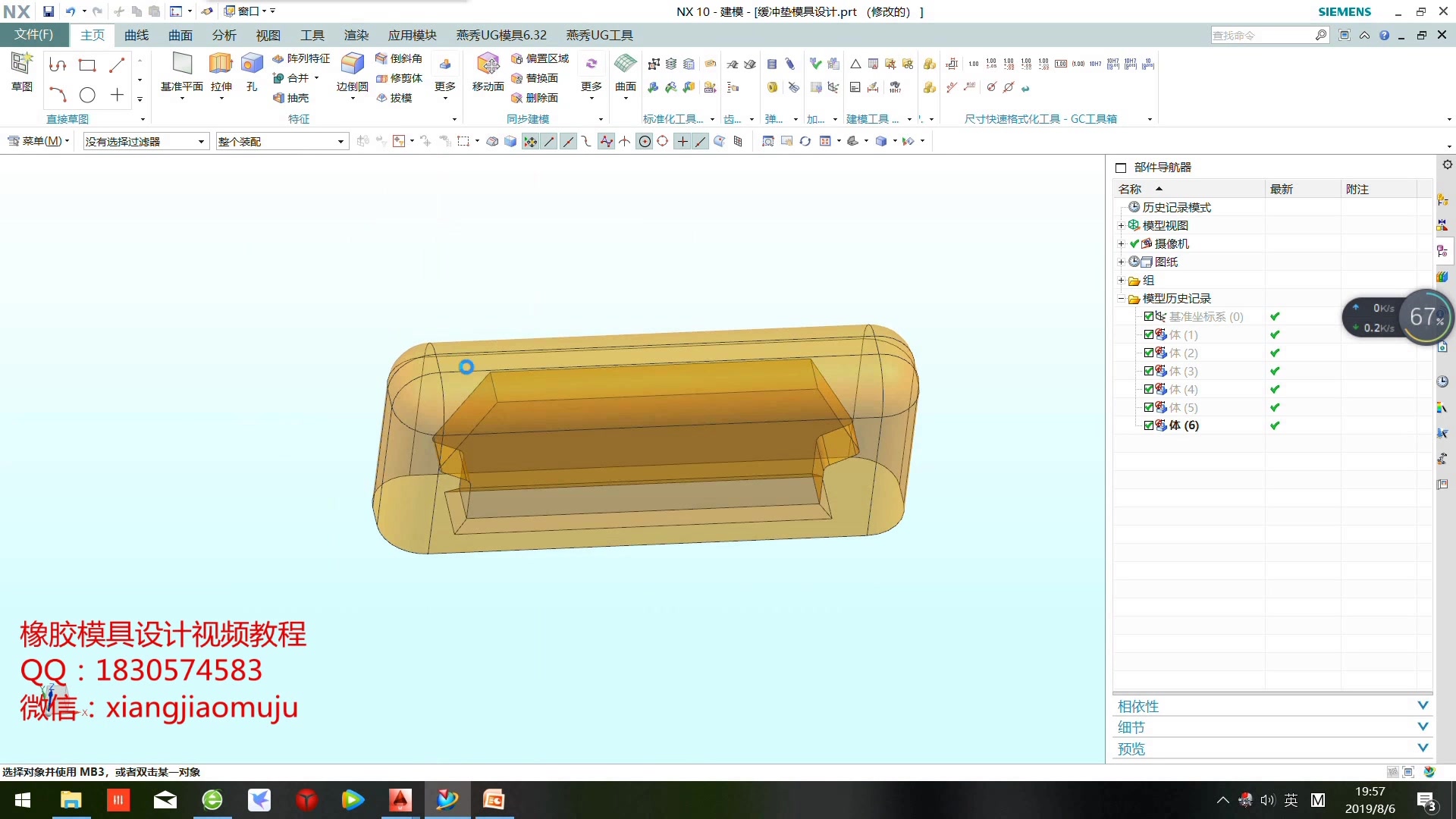1456x819 pixels.
Task: Uncheck the 体 (6) feature checkbox
Action: click(x=1149, y=425)
